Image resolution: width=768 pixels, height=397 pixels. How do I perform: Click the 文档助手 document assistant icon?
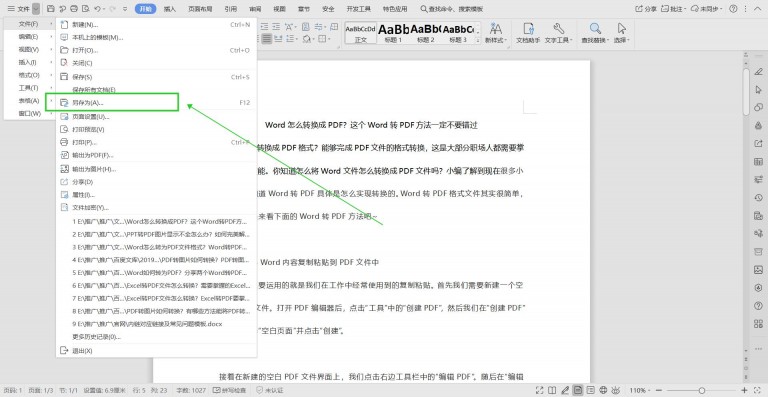pyautogui.click(x=528, y=33)
